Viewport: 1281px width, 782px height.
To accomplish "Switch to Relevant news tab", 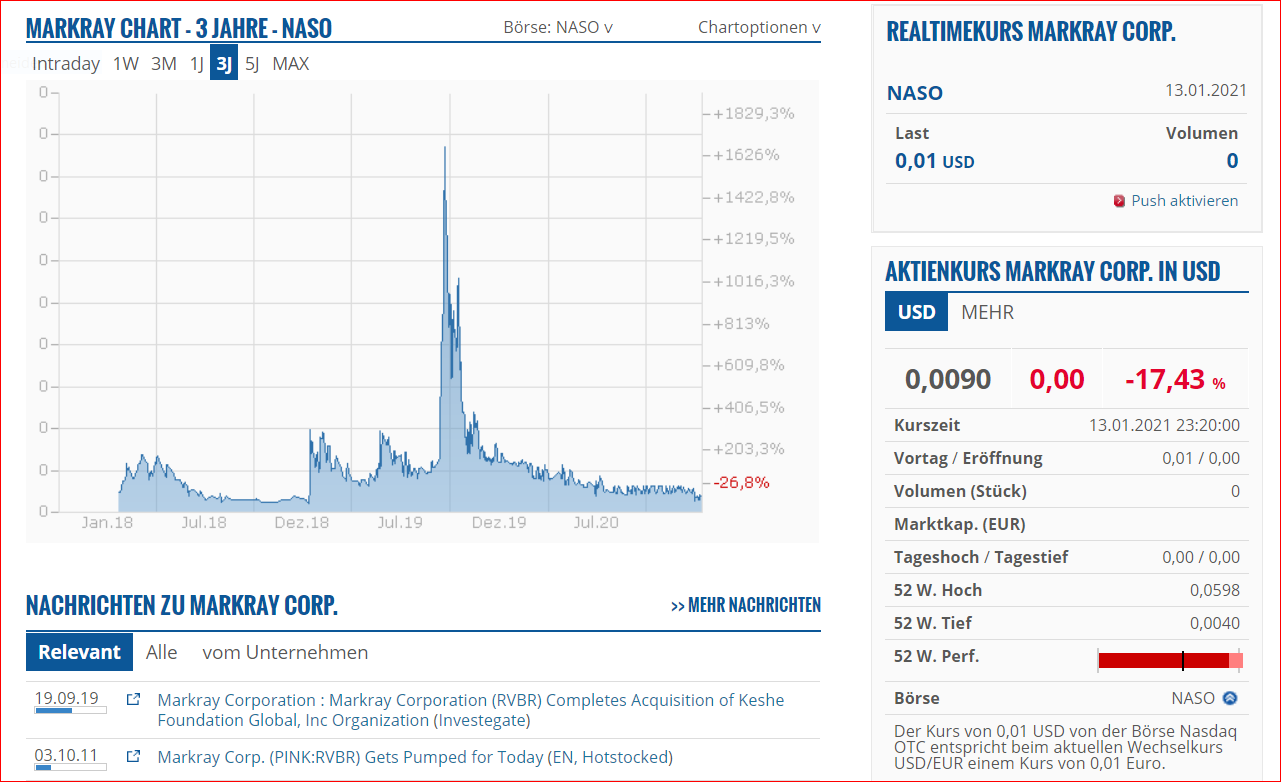I will (x=79, y=652).
